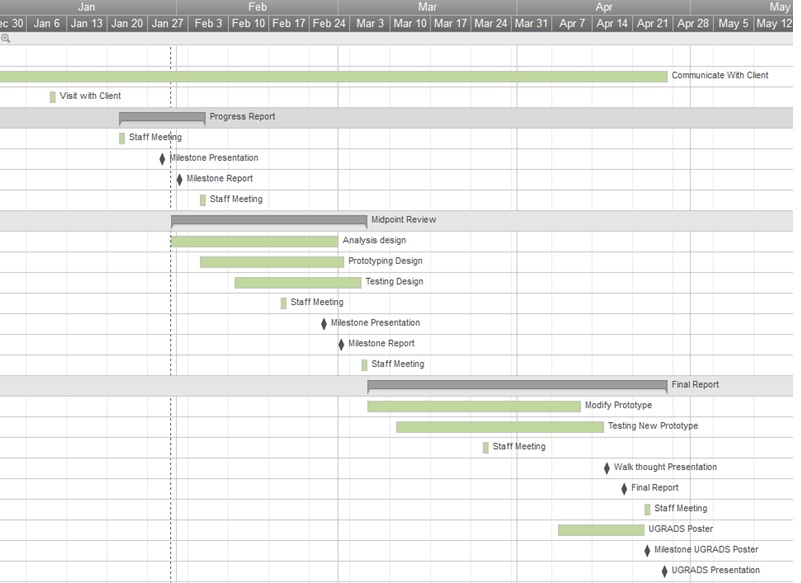This screenshot has width=801, height=583.
Task: Select the Analysis design task bar
Action: [x=254, y=241]
